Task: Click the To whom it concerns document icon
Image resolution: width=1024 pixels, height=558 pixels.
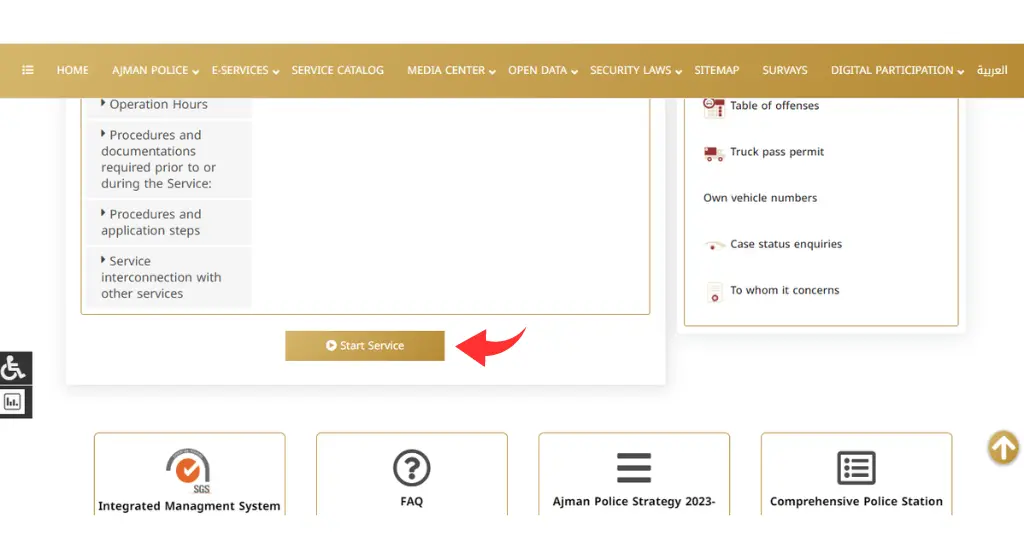Action: click(714, 293)
